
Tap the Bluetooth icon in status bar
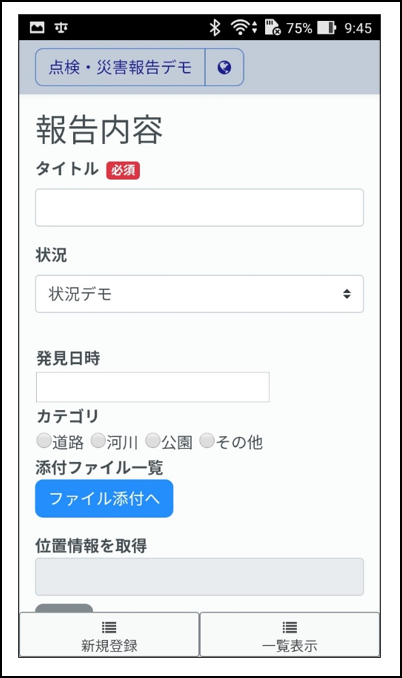pyautogui.click(x=214, y=28)
